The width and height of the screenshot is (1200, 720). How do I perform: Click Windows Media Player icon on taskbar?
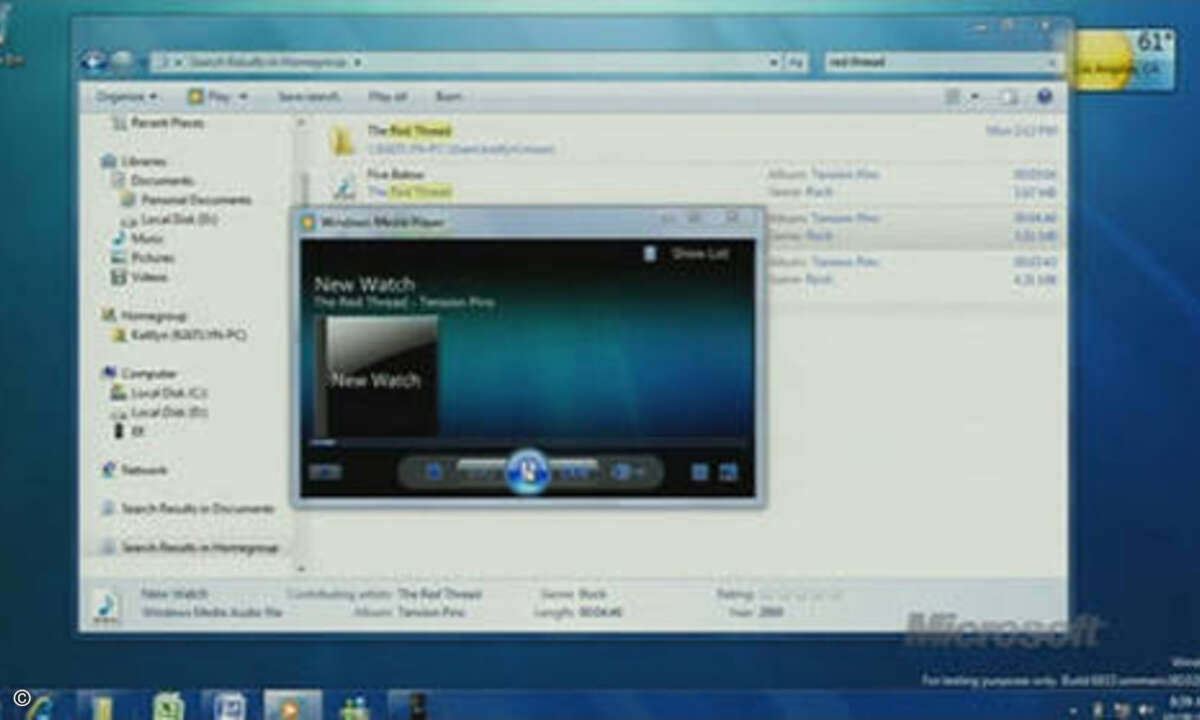[x=293, y=705]
